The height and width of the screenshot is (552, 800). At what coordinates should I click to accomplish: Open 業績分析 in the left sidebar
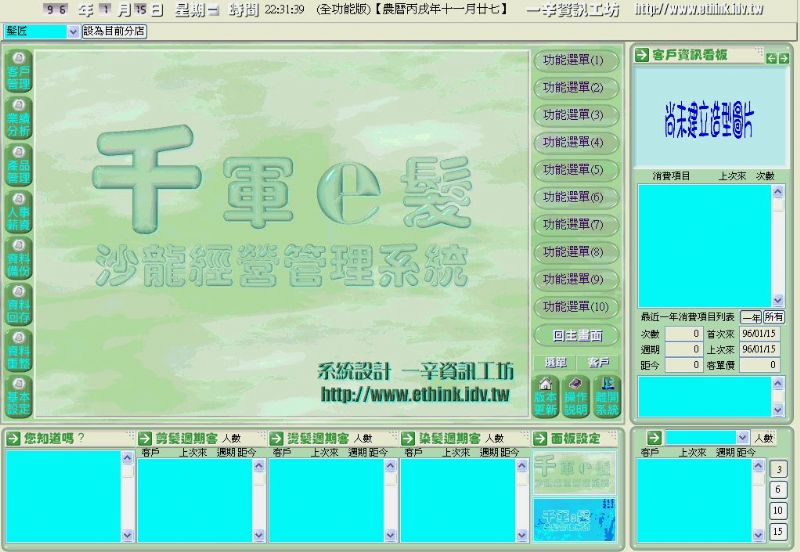click(19, 118)
